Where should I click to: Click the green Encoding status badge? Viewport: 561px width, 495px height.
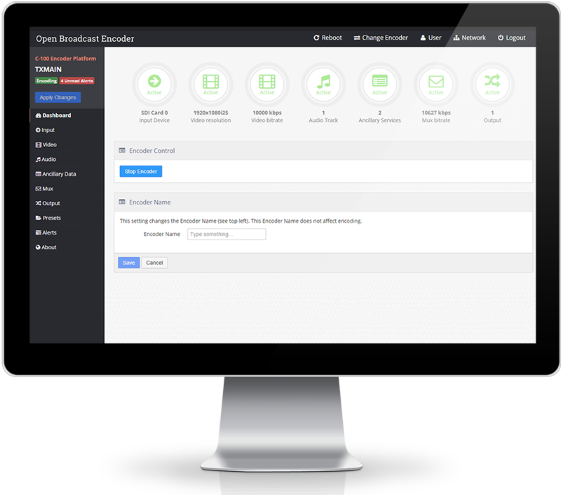47,81
